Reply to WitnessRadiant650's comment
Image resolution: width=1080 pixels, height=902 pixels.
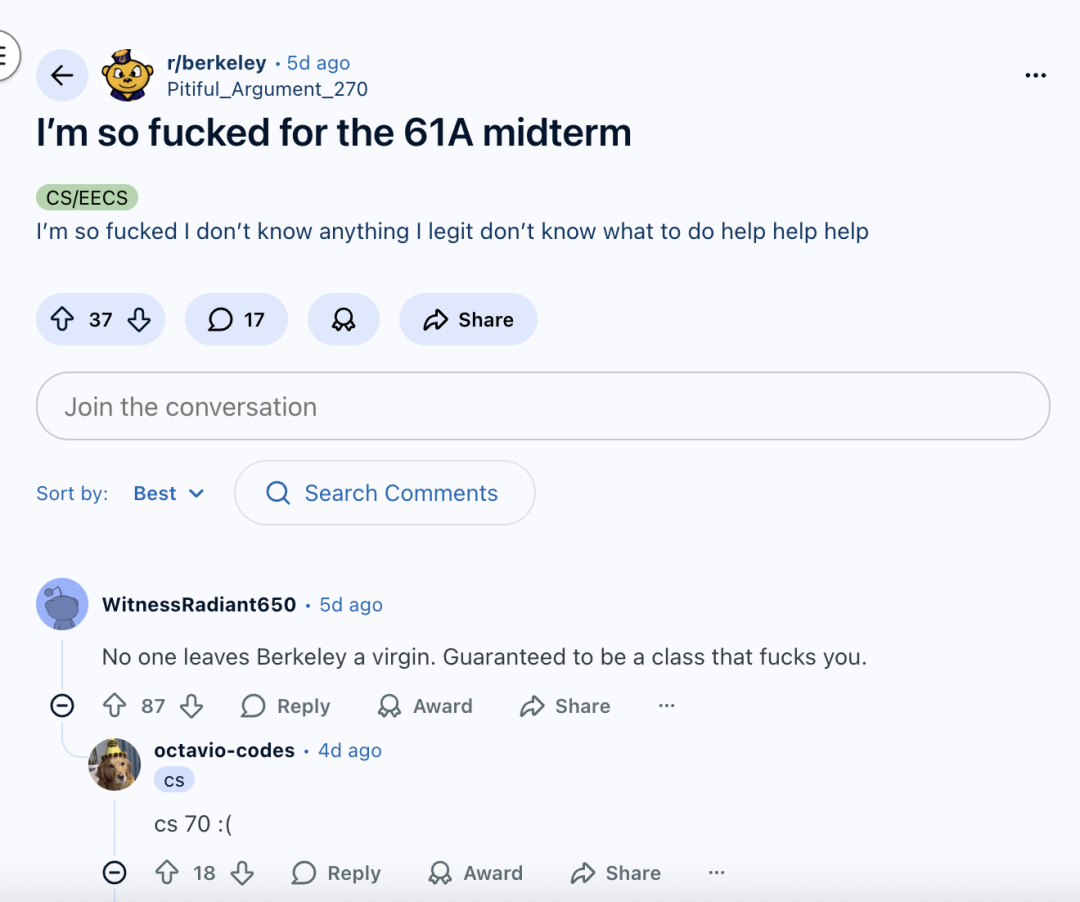coord(286,706)
